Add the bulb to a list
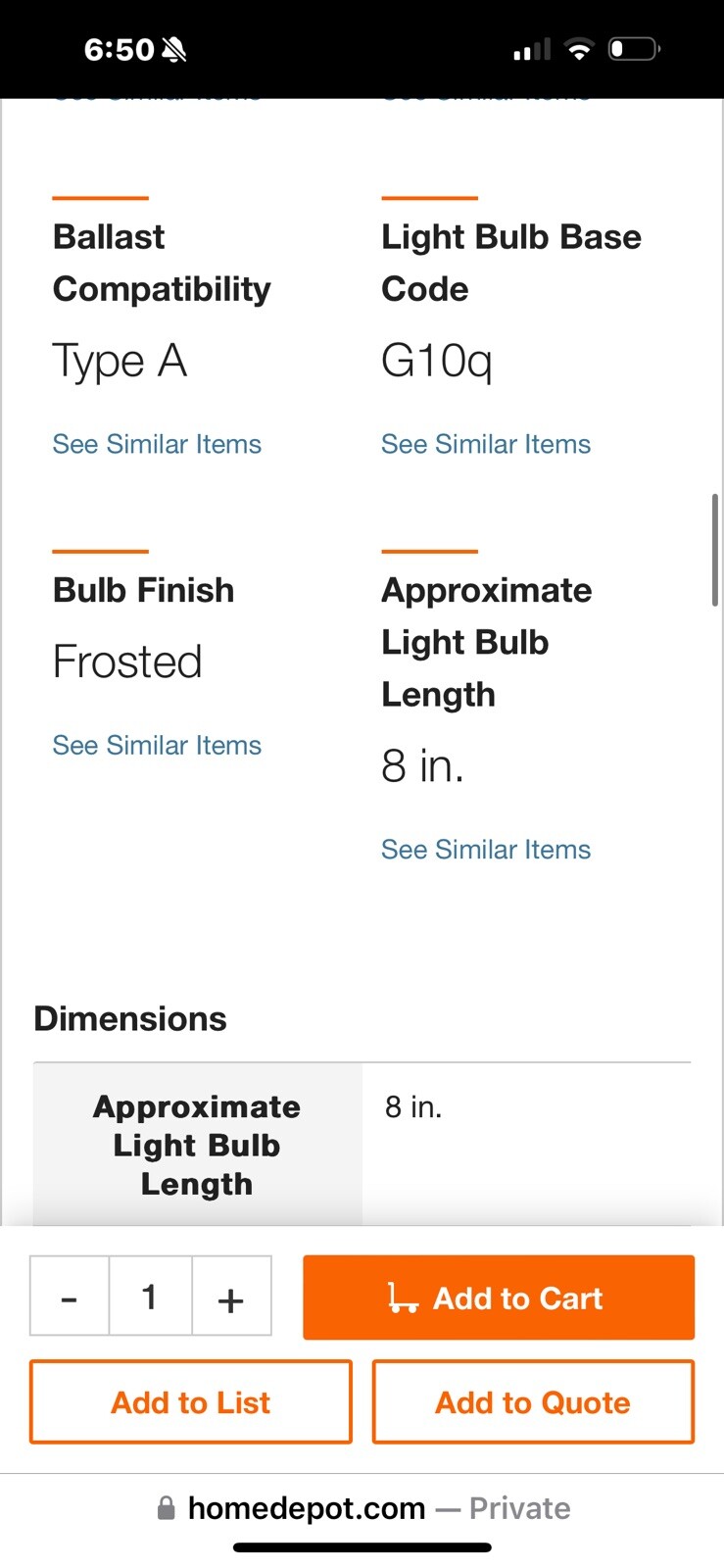Screen dimensions: 724x1568 [191, 1401]
